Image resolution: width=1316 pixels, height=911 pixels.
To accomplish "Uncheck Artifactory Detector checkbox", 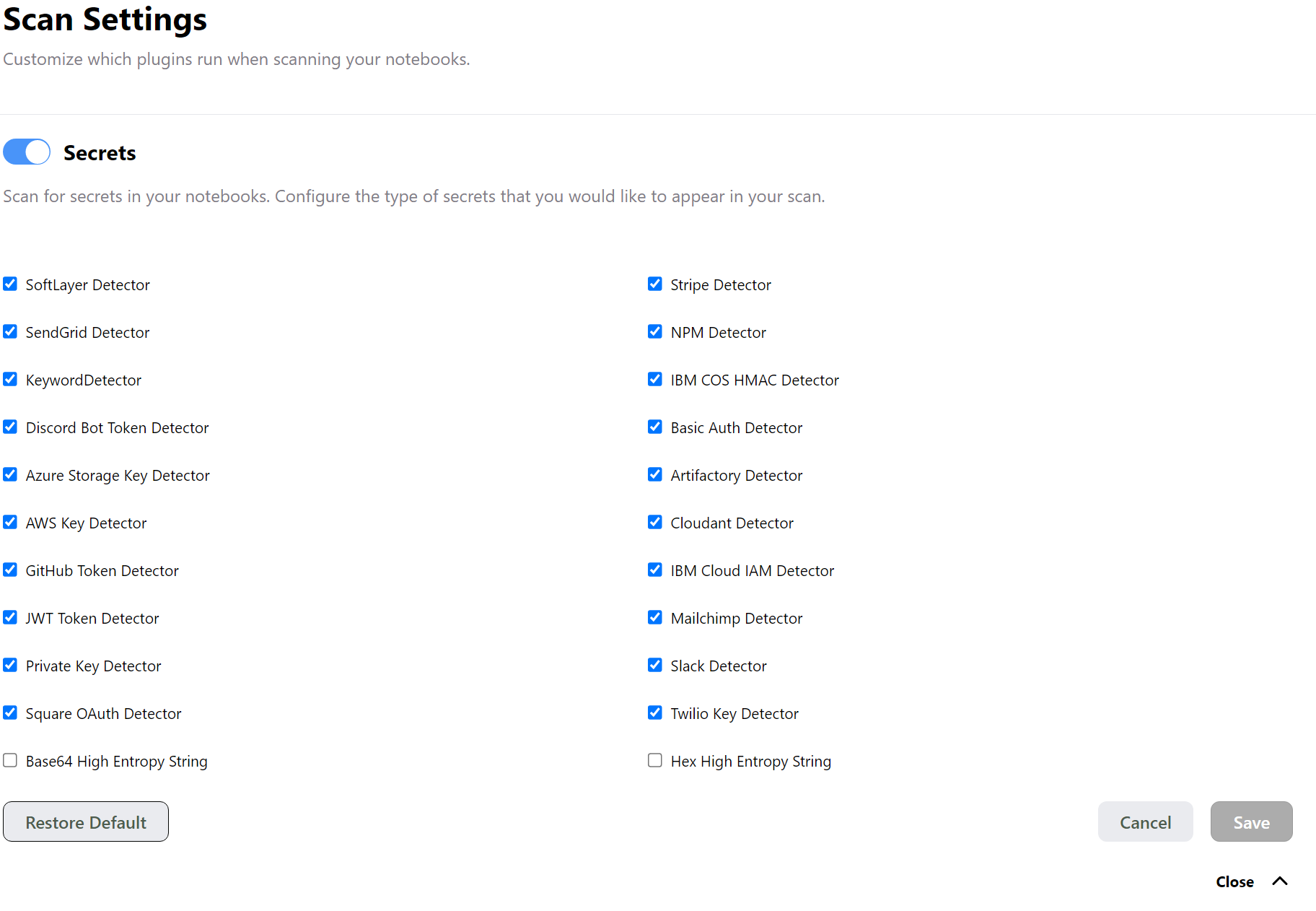I will (655, 474).
